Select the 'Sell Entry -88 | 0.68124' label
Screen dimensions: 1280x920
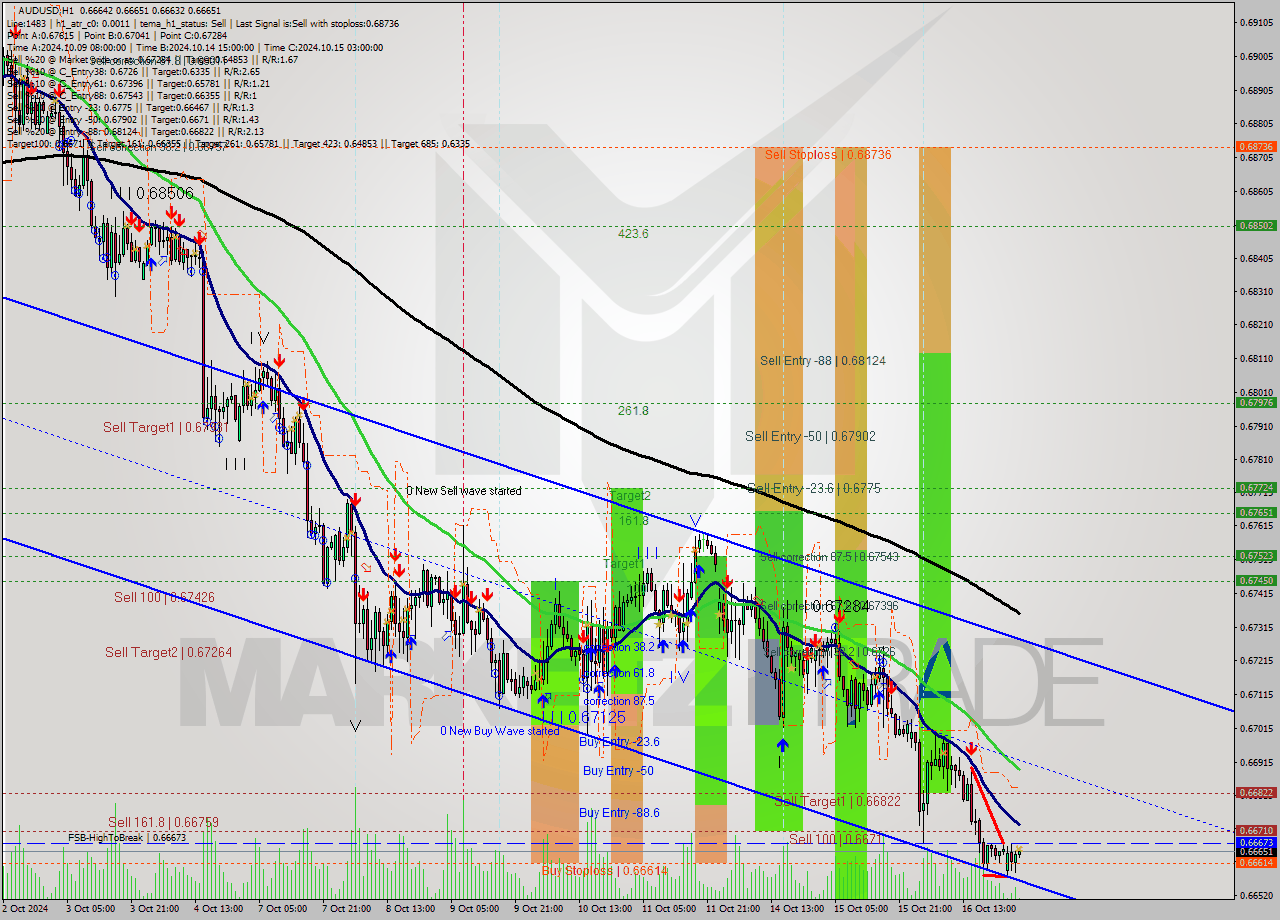(x=822, y=361)
